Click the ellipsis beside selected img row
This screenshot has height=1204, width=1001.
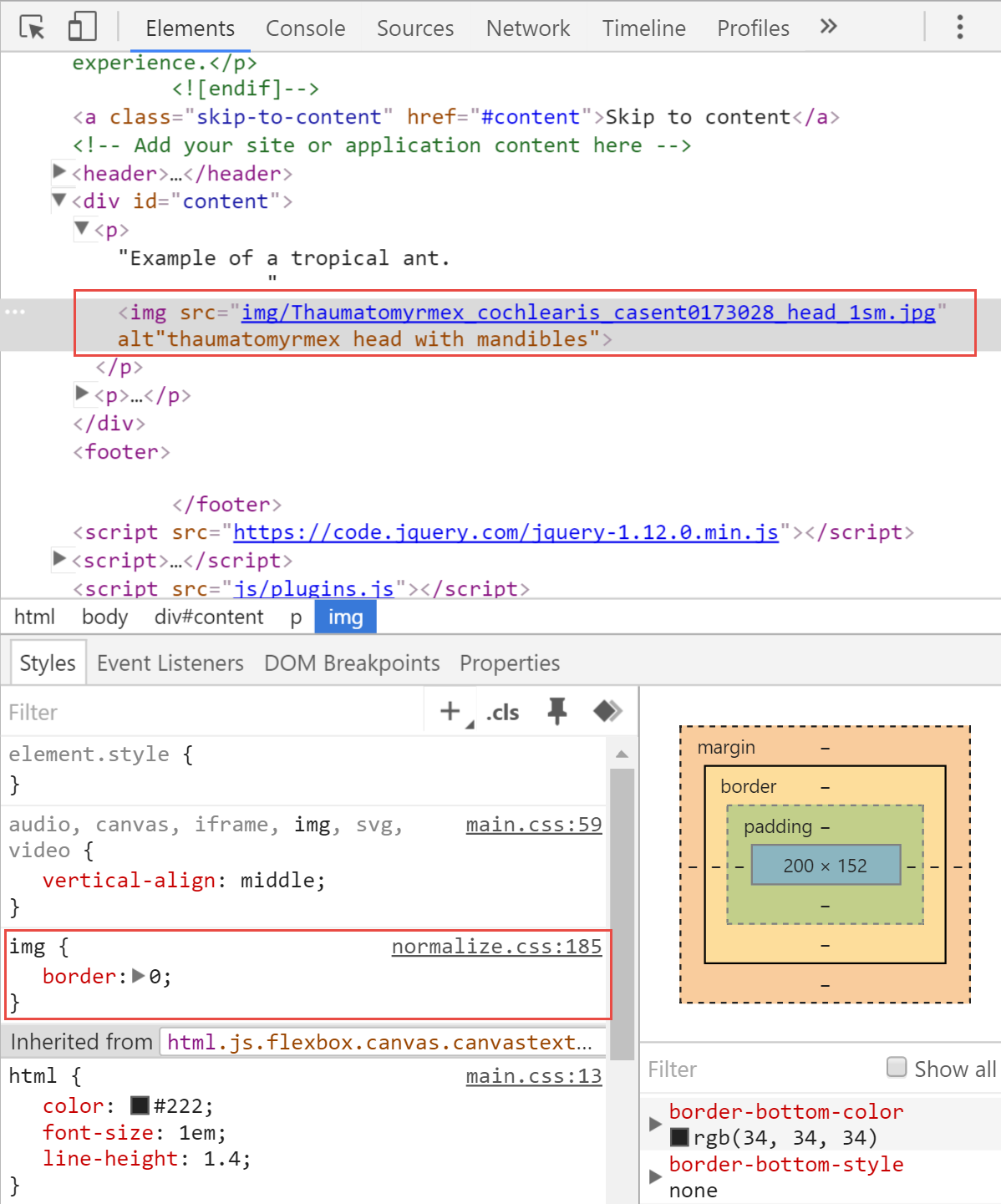pyautogui.click(x=15, y=312)
